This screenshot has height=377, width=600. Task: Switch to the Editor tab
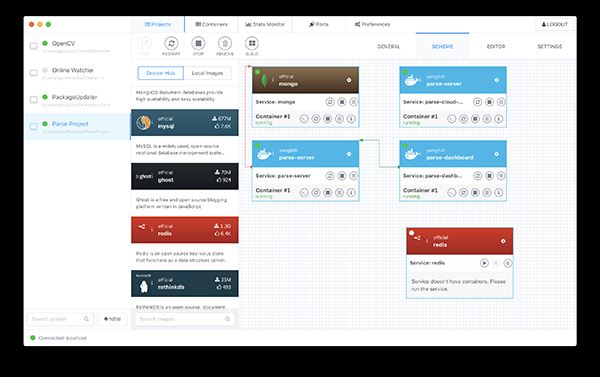pyautogui.click(x=496, y=46)
